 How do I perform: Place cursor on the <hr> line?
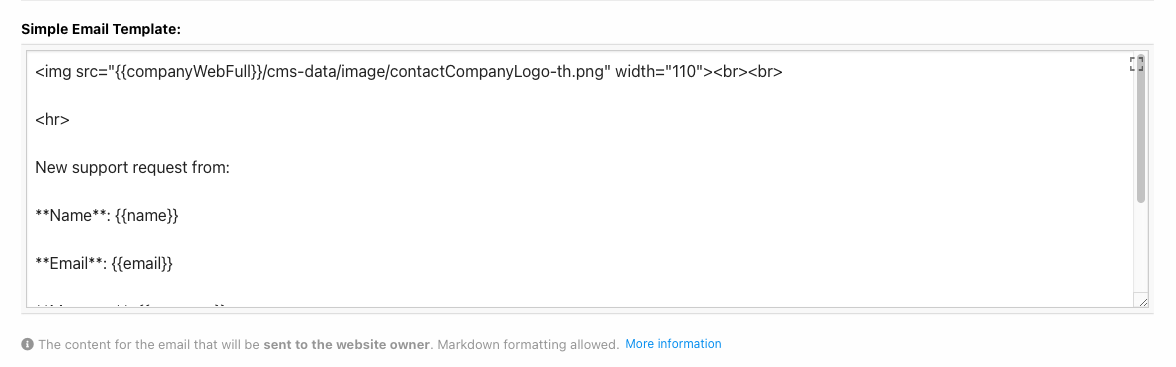(x=52, y=120)
